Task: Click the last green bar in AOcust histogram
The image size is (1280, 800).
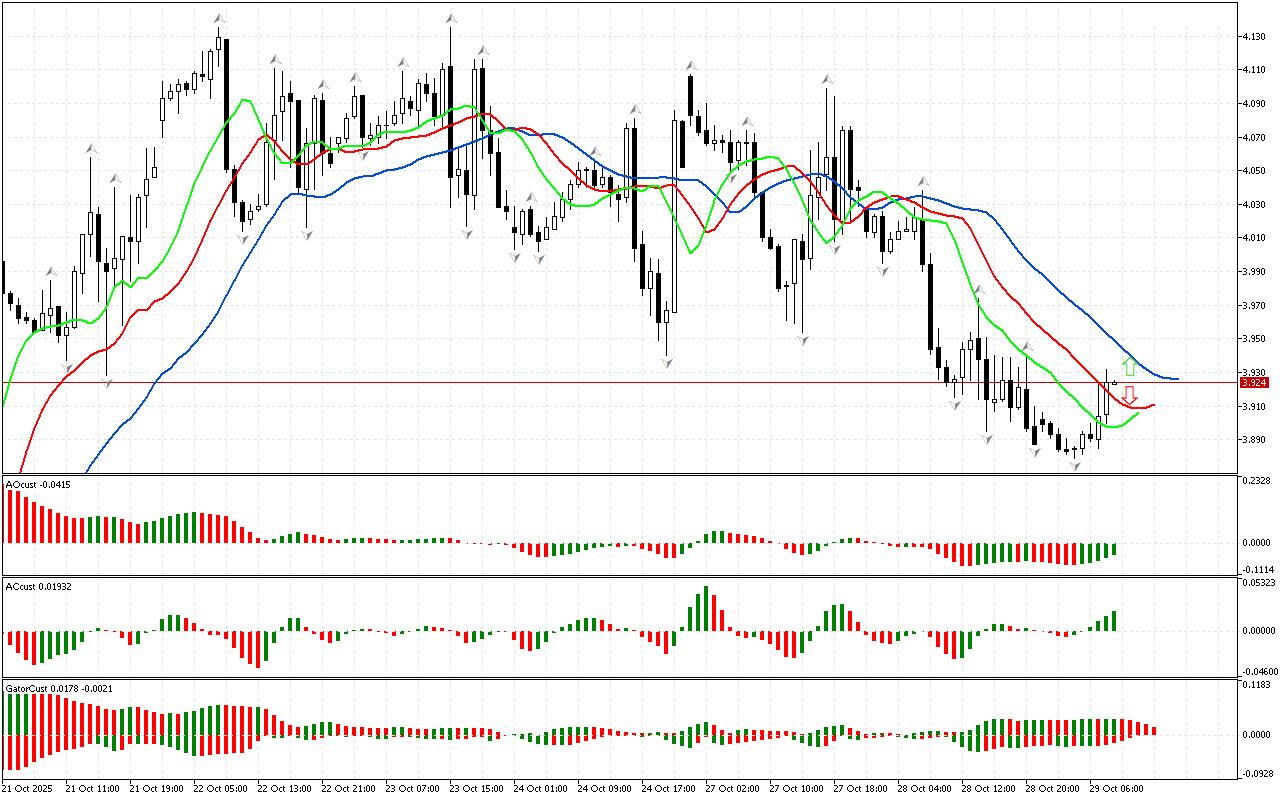Action: point(1113,549)
